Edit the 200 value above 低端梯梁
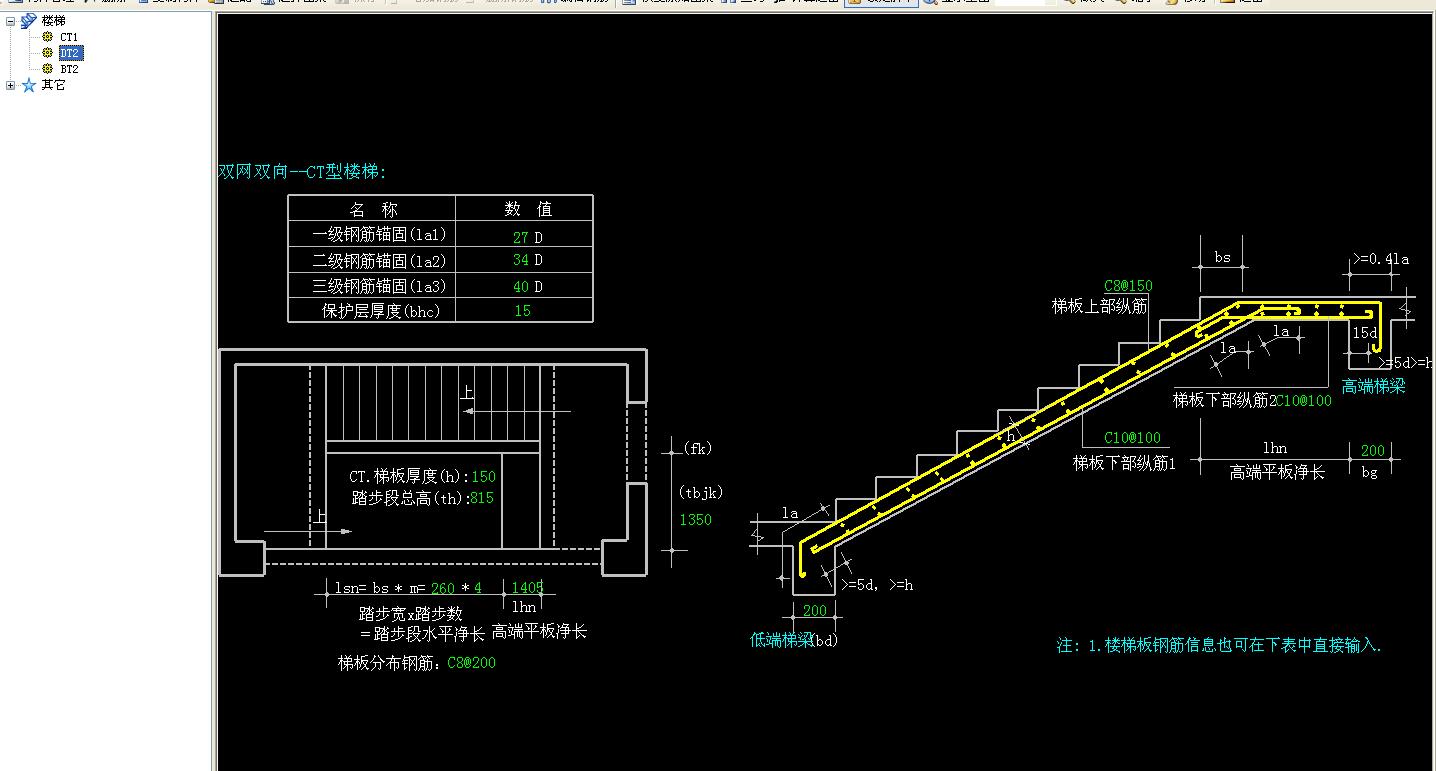Screen dimensions: 1436x771 click(x=814, y=611)
